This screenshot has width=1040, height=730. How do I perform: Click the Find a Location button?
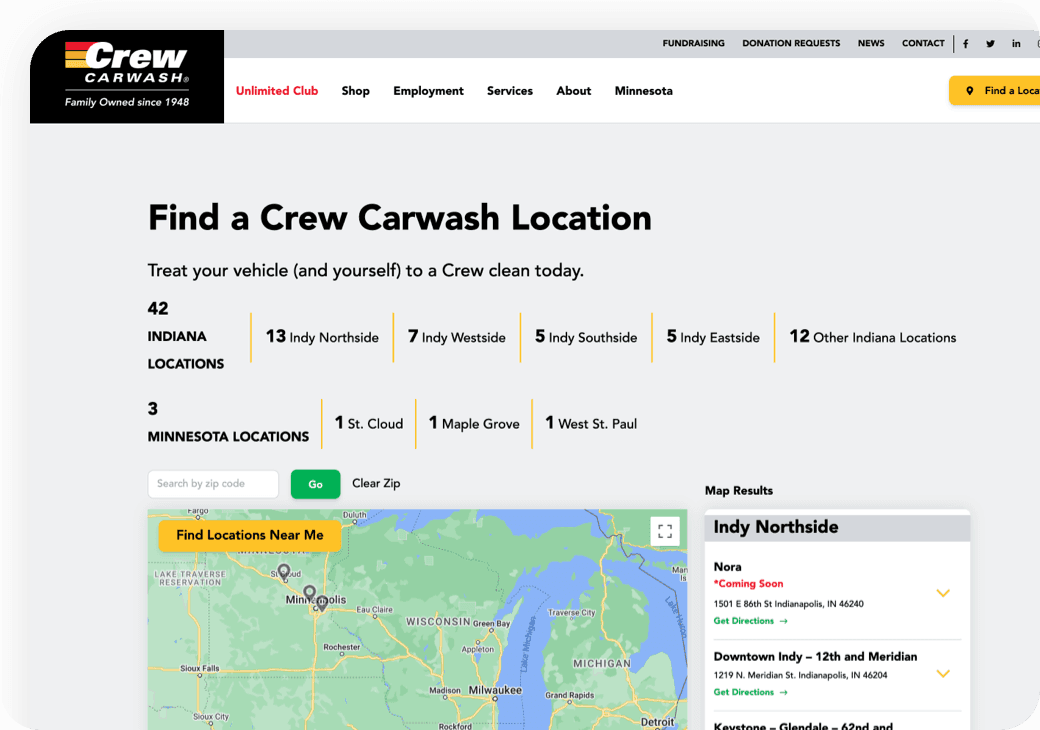tap(995, 91)
